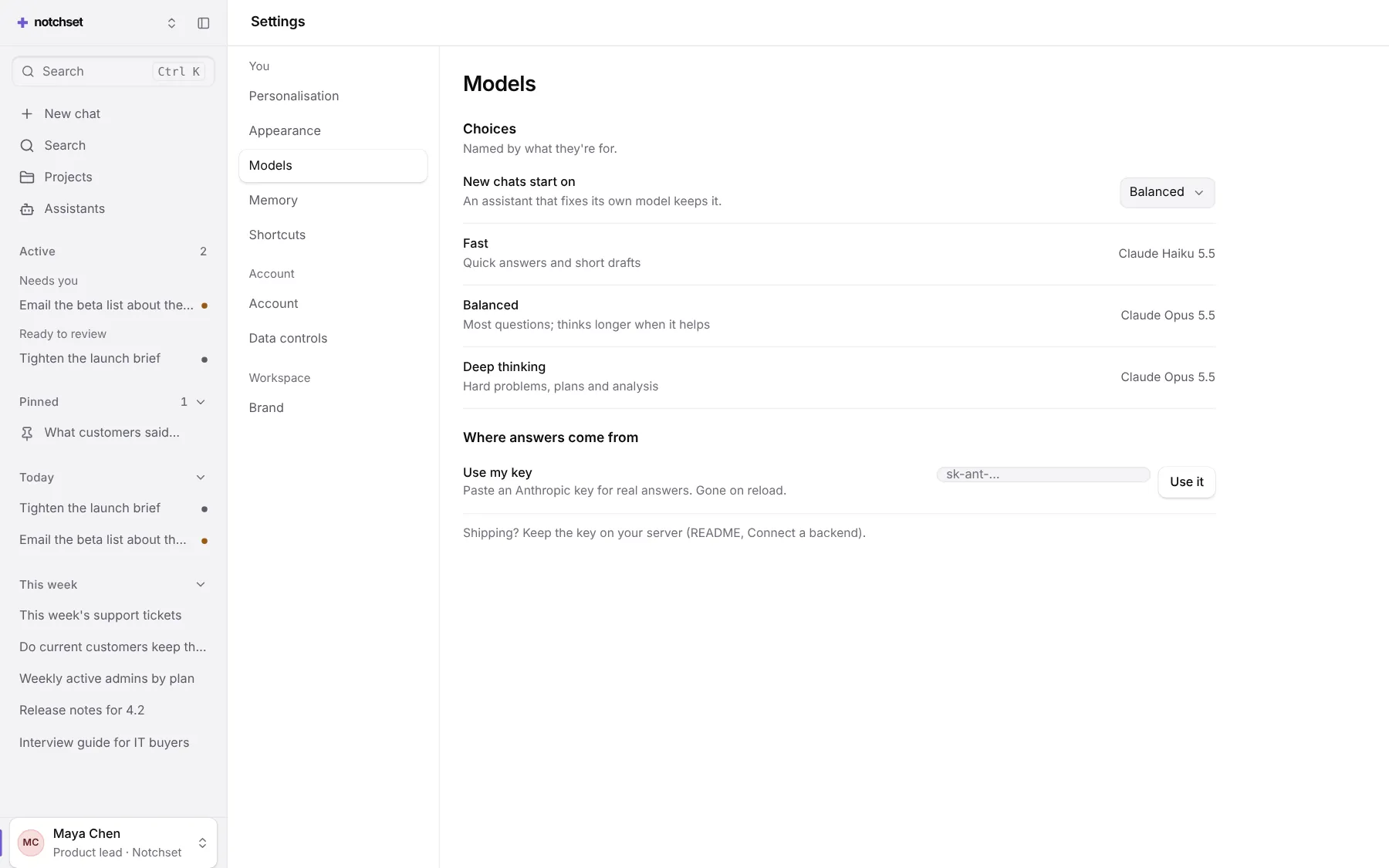The height and width of the screenshot is (868, 1389).
Task: Click the pin icon beside What customers said
Action: [27, 434]
